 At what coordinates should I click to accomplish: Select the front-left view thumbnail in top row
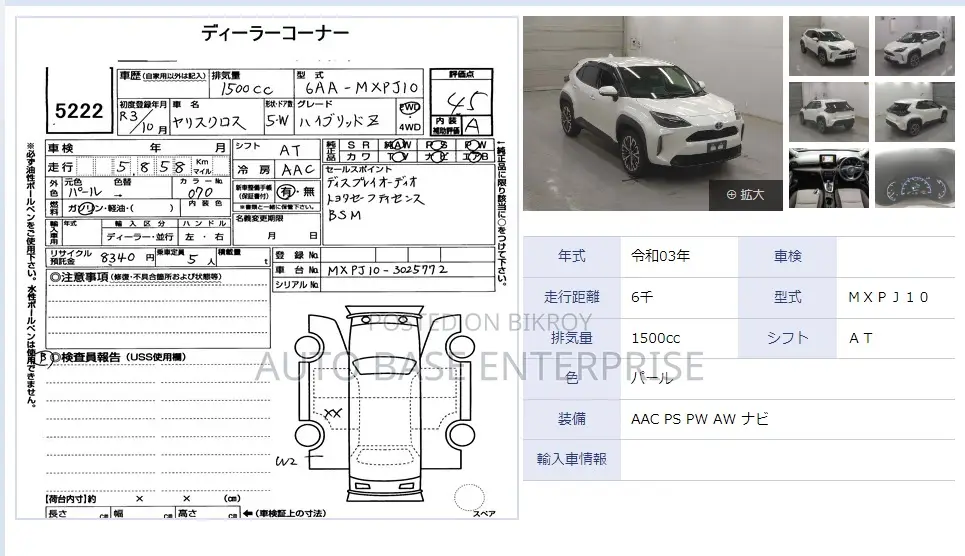pyautogui.click(x=828, y=46)
